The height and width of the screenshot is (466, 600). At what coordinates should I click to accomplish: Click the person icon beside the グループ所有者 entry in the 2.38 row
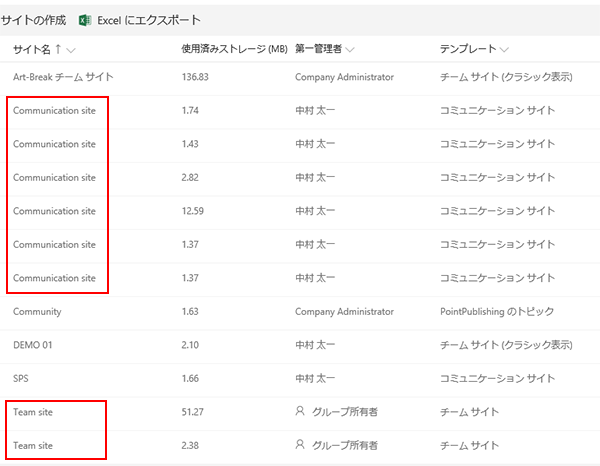pyautogui.click(x=300, y=445)
